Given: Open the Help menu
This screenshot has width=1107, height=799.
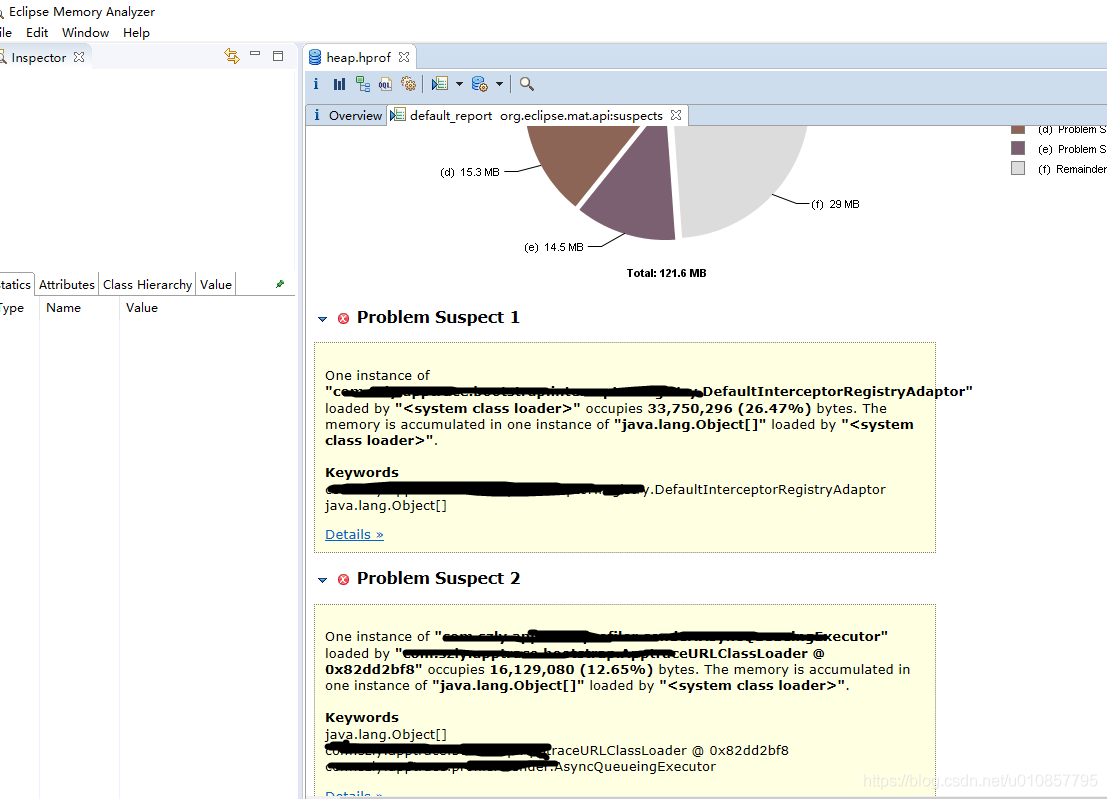Looking at the screenshot, I should (136, 32).
